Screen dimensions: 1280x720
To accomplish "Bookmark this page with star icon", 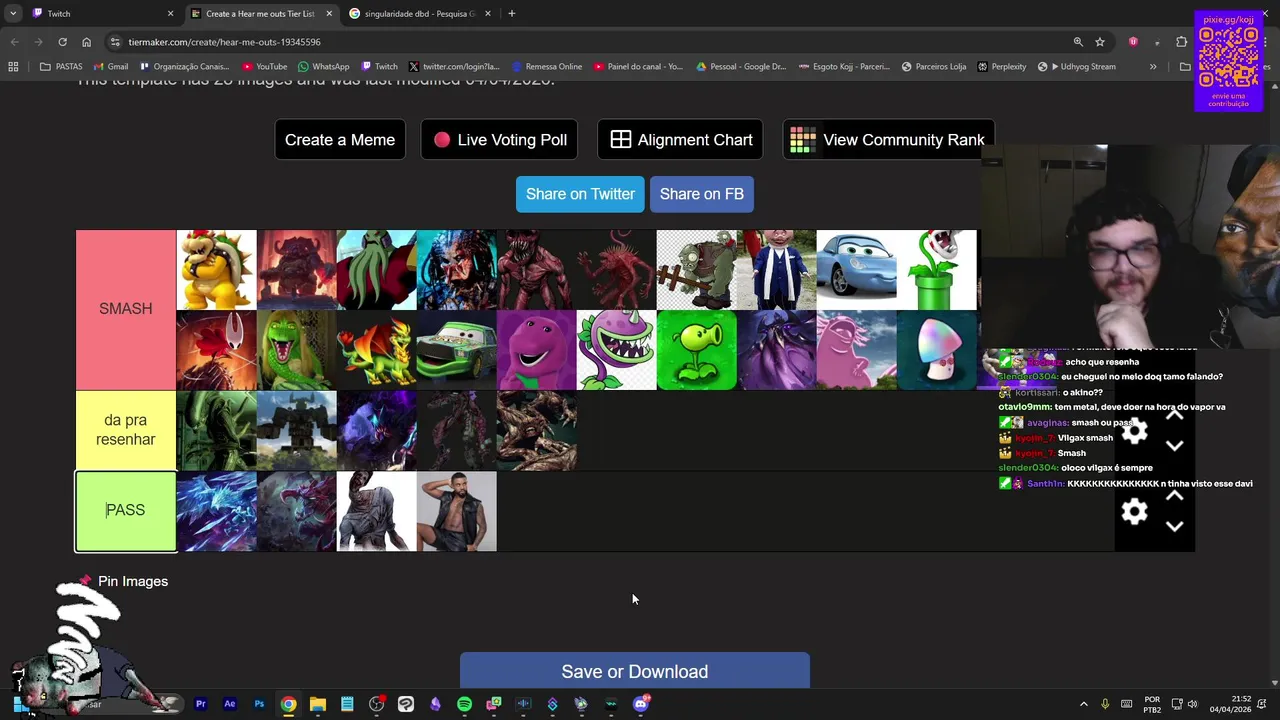I will point(1100,42).
